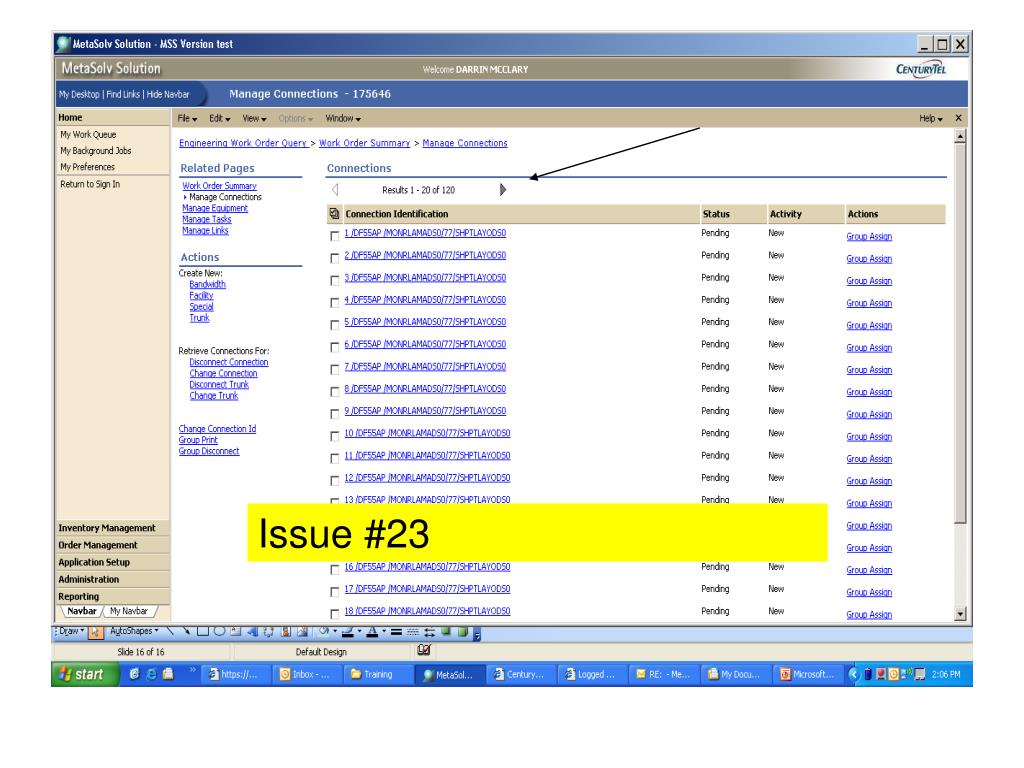The image size is (1024, 768).
Task: Open the Arrow Style options
Action: pos(429,632)
